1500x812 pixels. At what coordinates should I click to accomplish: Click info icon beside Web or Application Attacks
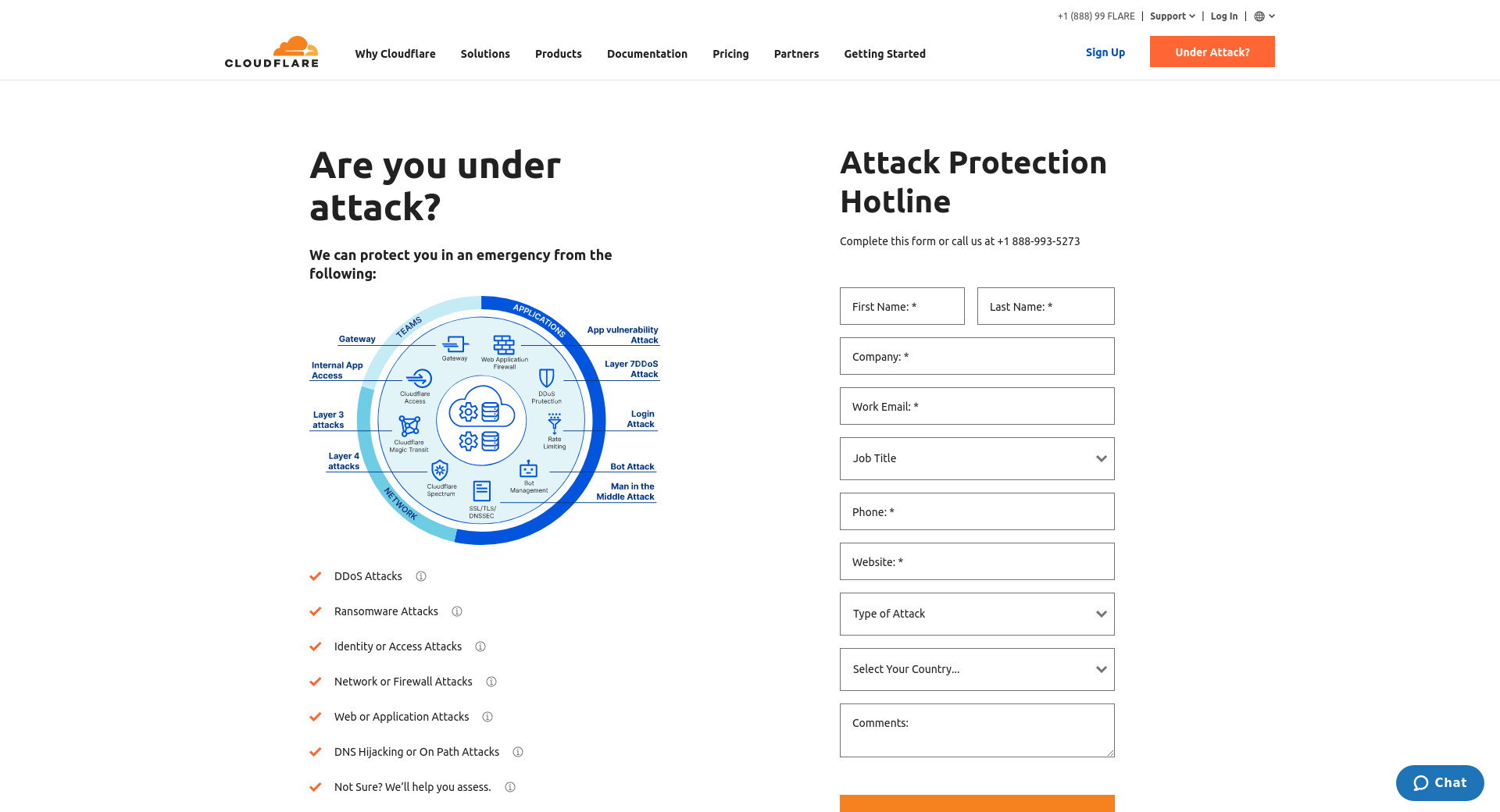487,717
